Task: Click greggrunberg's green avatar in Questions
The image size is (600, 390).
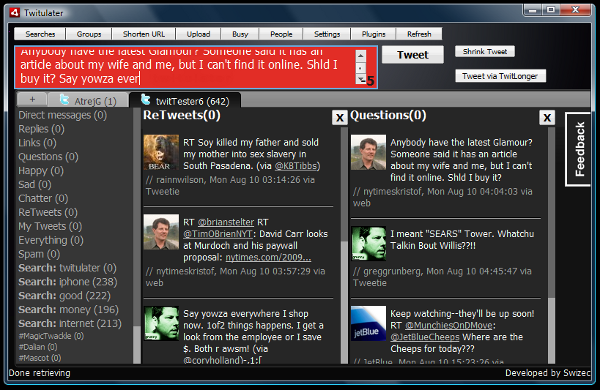Action: pos(368,243)
